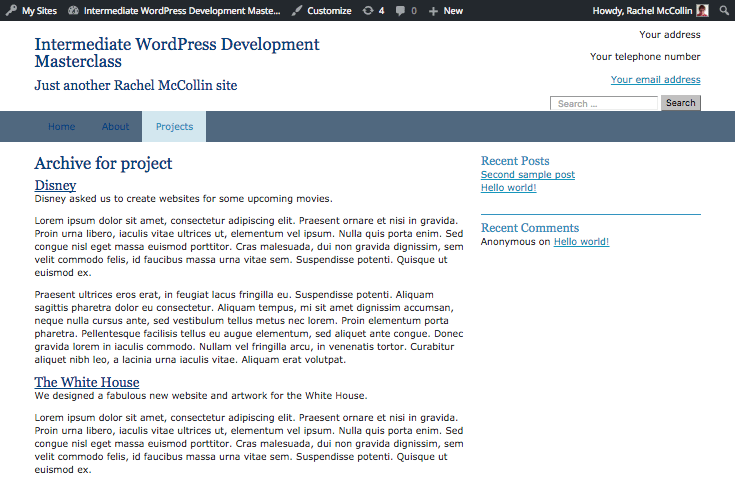Select the Projects navigation tab
This screenshot has width=735, height=481.
coord(174,127)
